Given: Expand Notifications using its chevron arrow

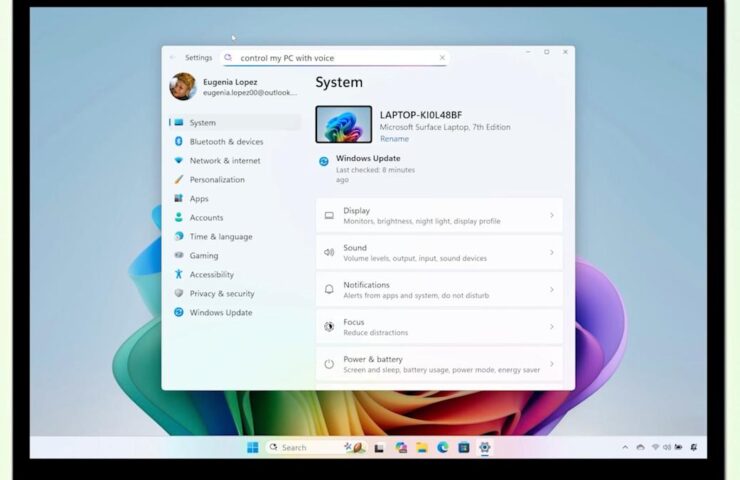Looking at the screenshot, I should (x=551, y=289).
